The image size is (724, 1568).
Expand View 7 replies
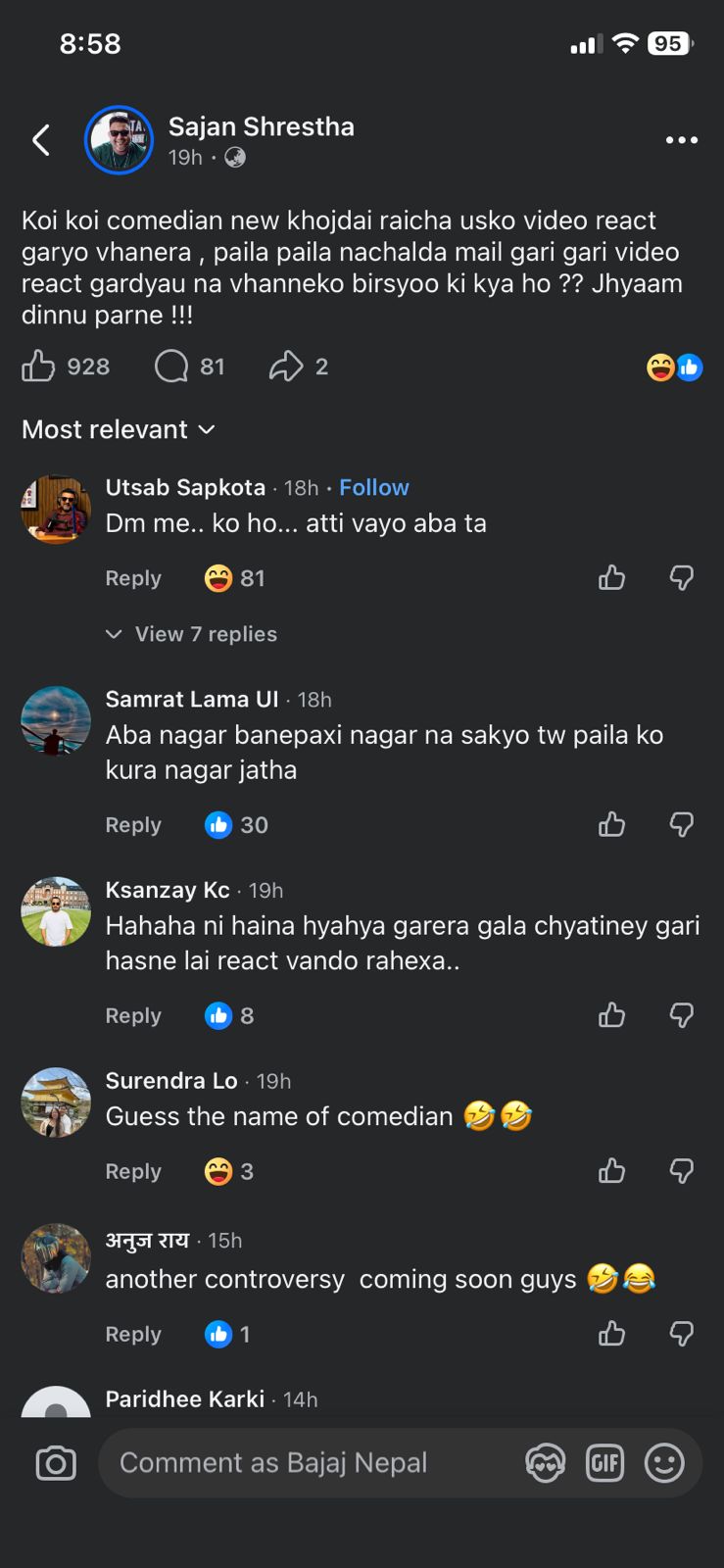click(192, 634)
